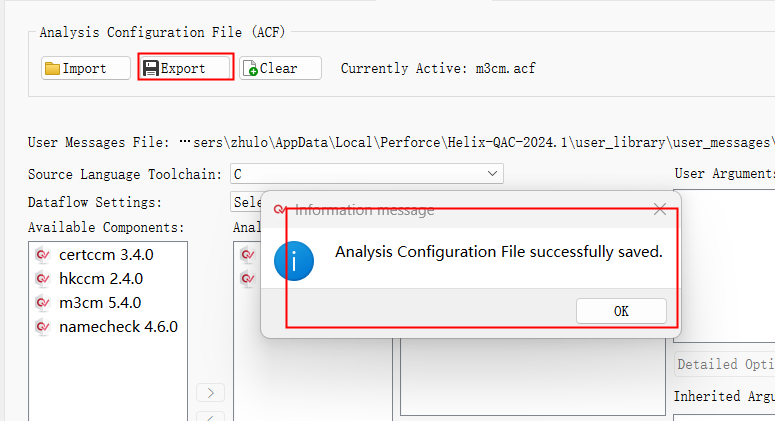
Task: Click the certccm 3.4.0 component icon
Action: 42,254
